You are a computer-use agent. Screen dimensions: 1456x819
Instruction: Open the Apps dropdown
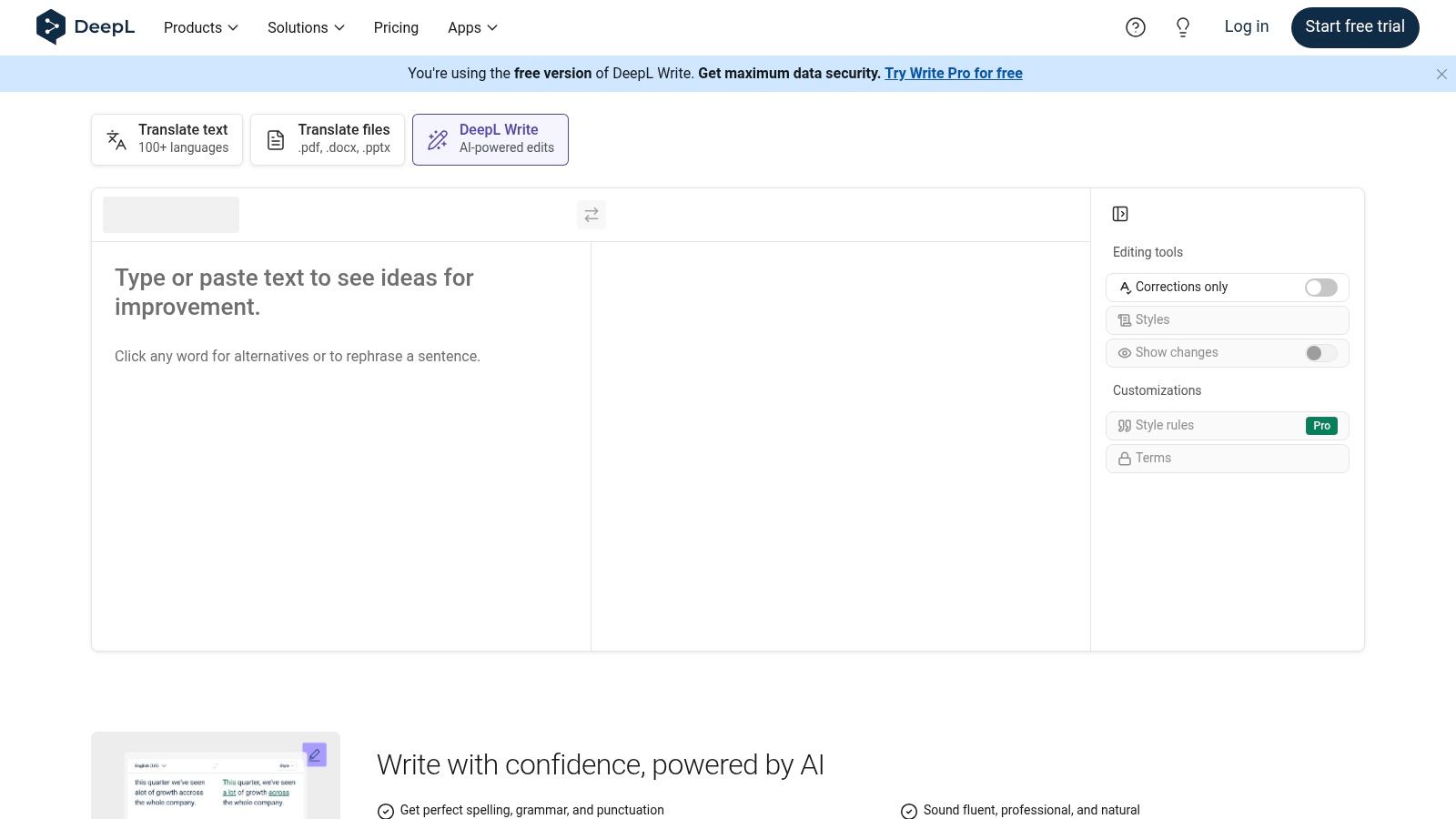pos(471,27)
